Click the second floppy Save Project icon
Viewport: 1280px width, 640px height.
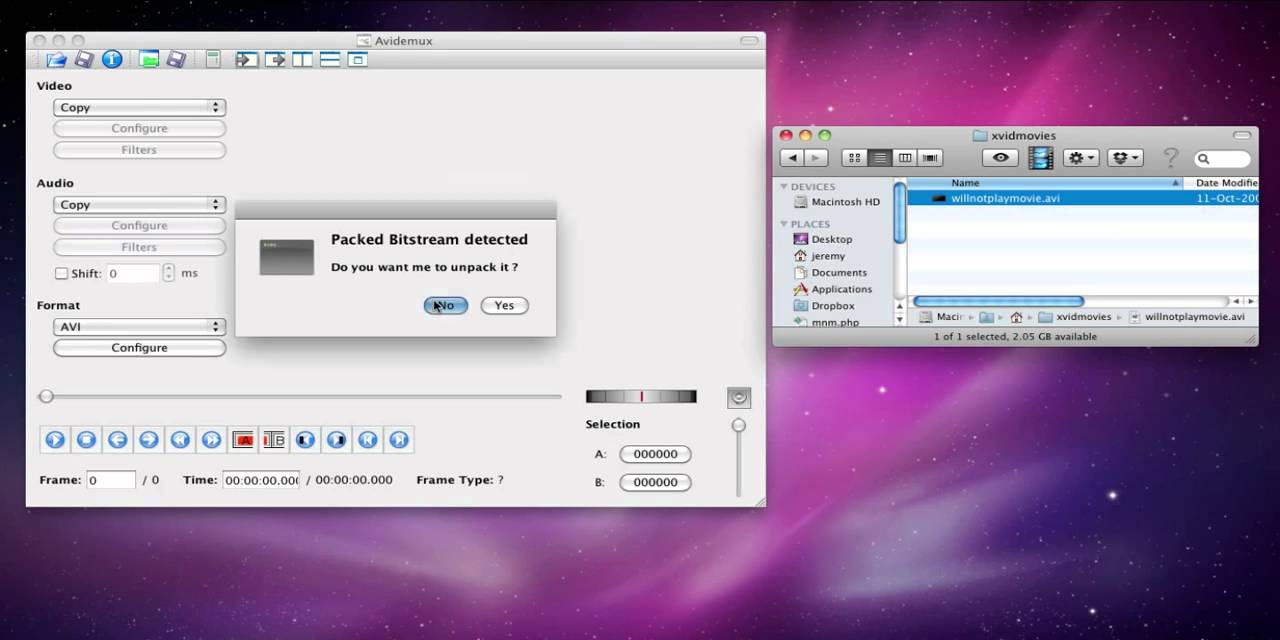[176, 60]
